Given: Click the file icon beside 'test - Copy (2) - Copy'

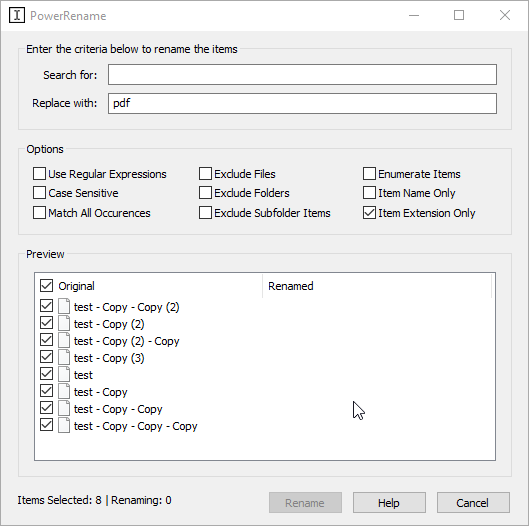Looking at the screenshot, I should (64, 340).
